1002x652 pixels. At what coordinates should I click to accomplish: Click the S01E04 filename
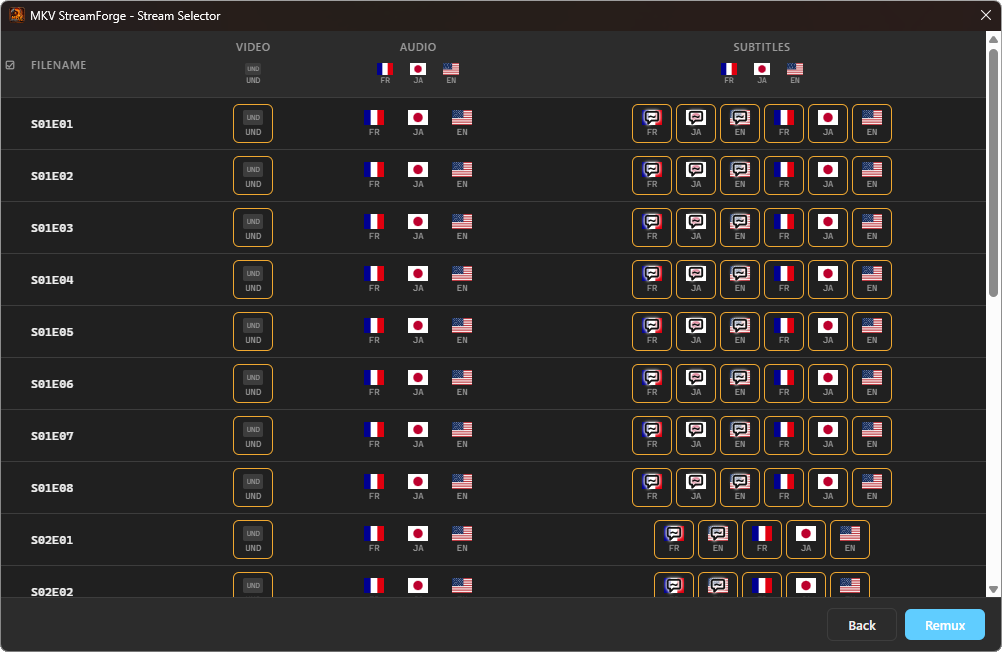point(52,280)
